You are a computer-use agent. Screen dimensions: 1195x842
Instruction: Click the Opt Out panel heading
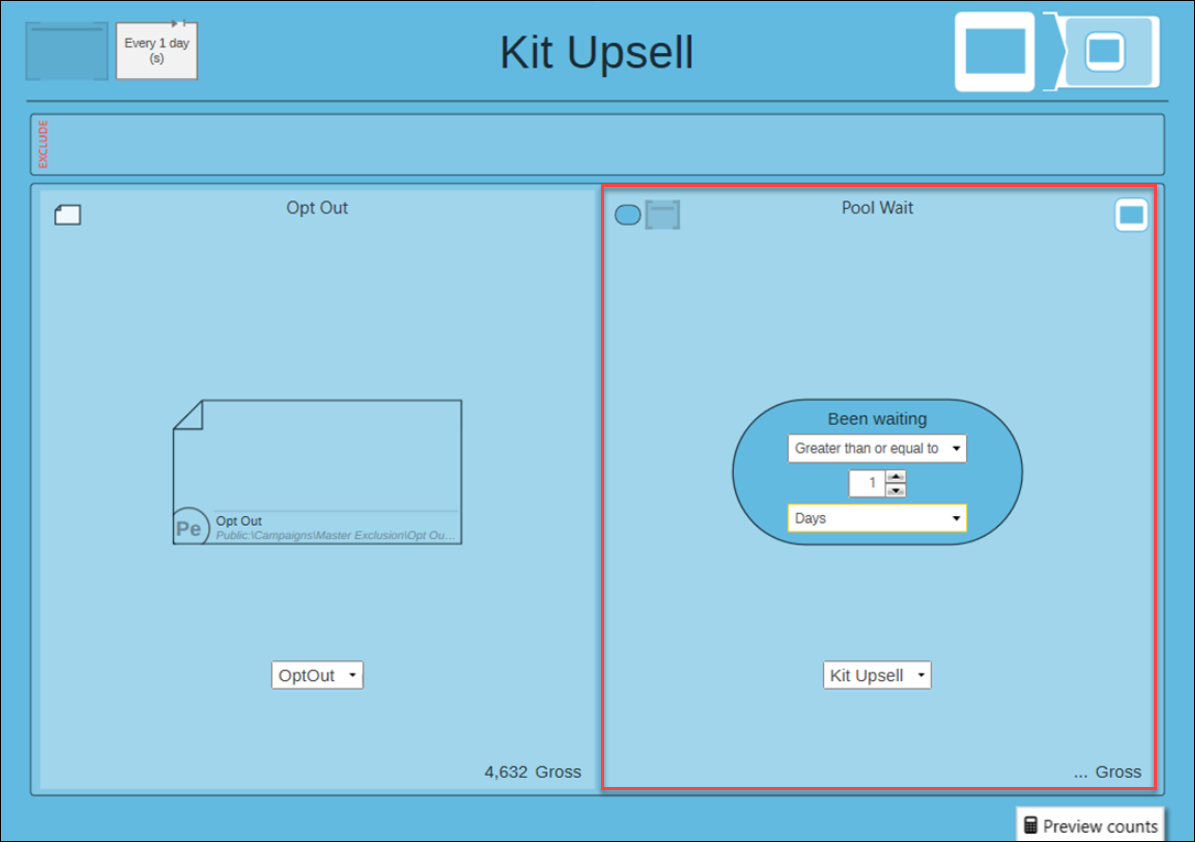point(317,208)
